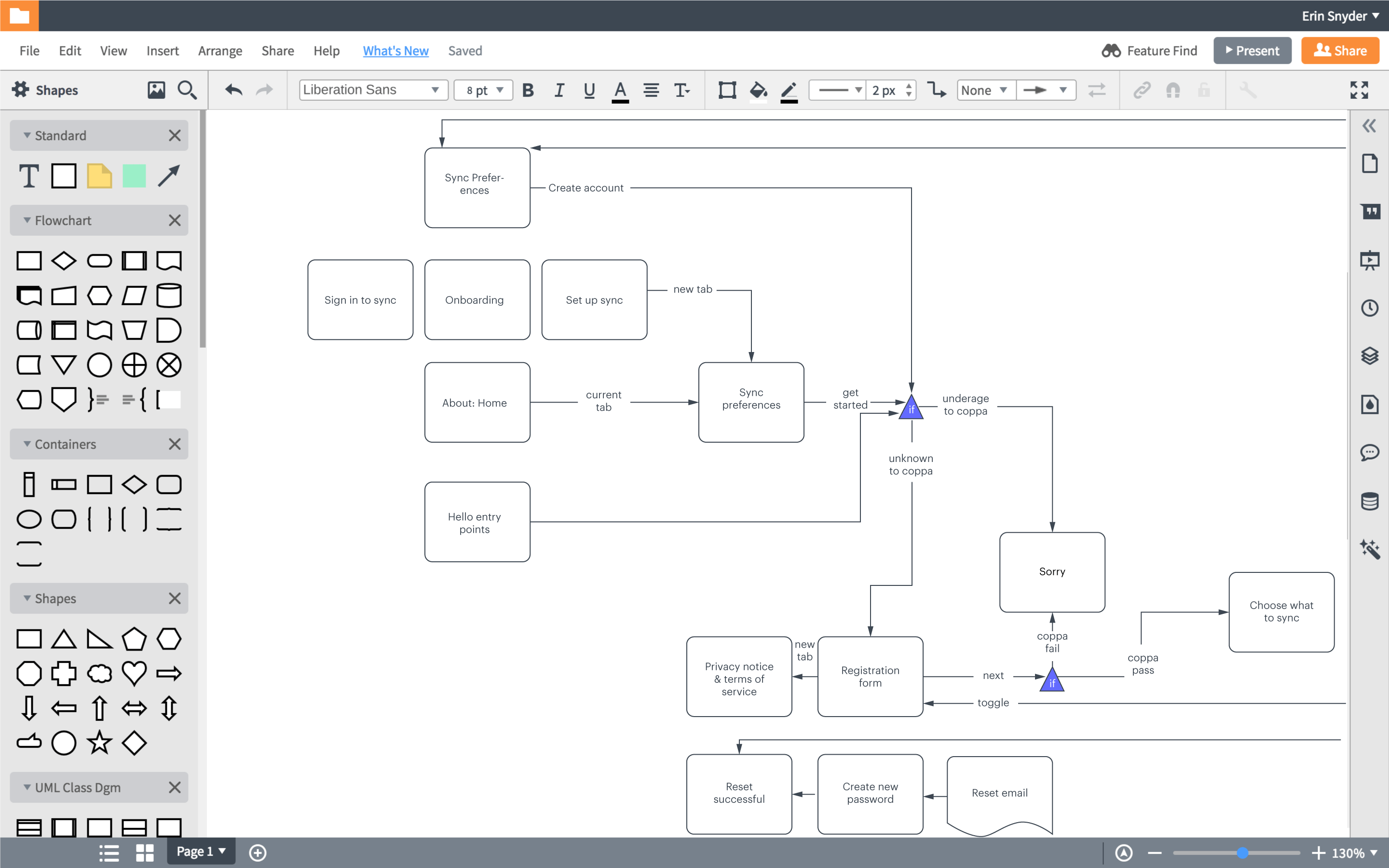Open the Insert menu
Viewport: 1389px width, 868px height.
[163, 51]
